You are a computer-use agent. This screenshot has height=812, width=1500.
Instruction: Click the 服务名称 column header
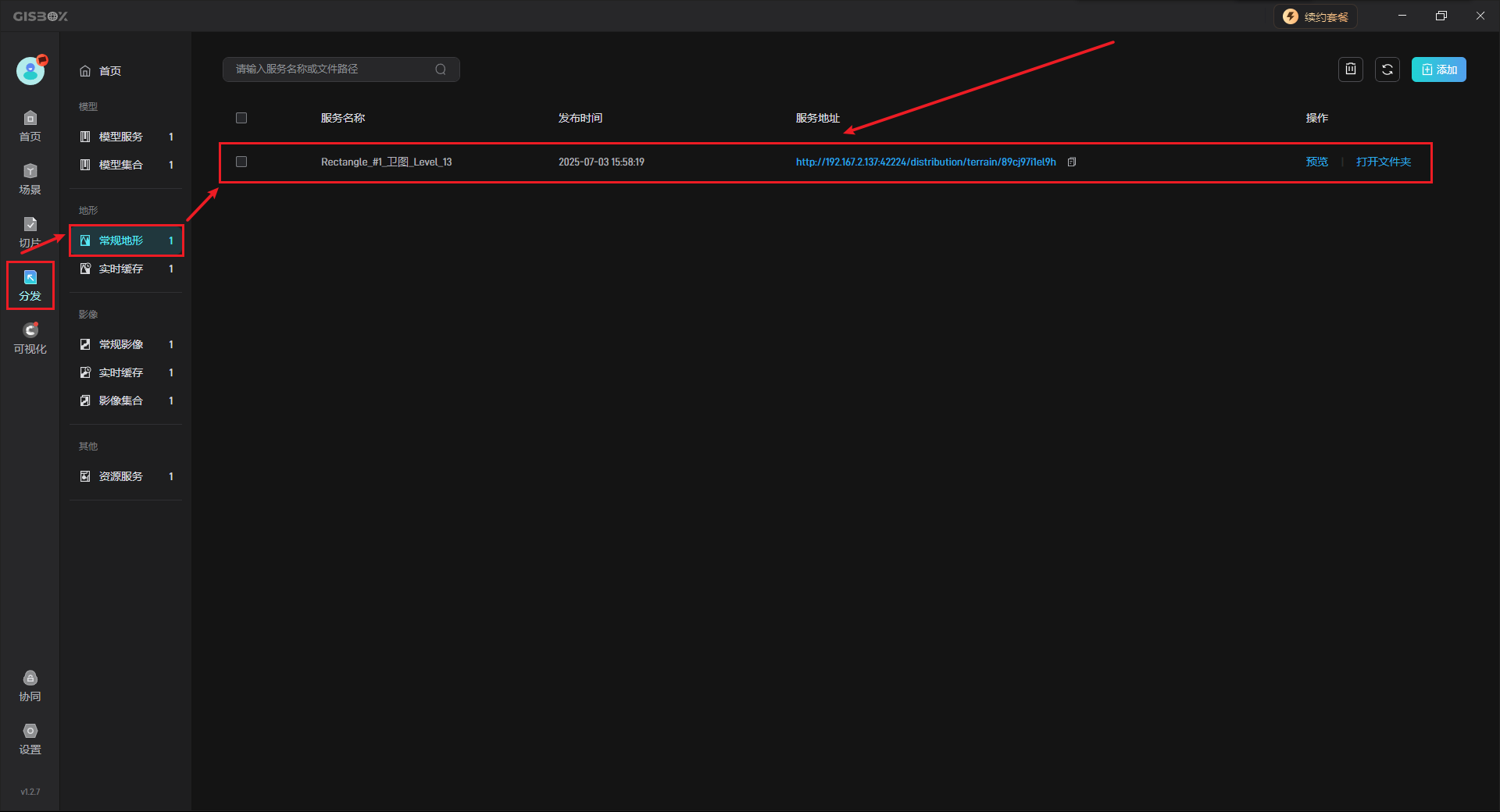pos(343,118)
